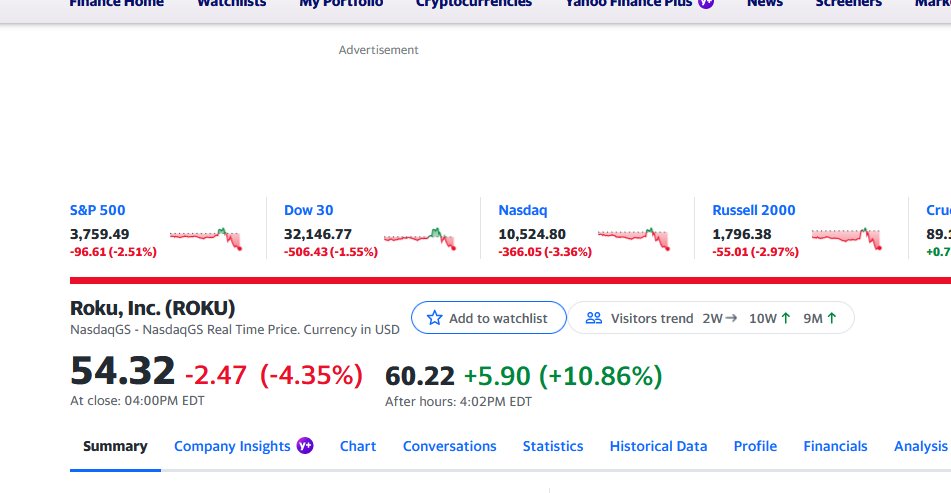Viewport: 951px width, 493px height.
Task: Open Yahoo Finance Plus in the navigation
Action: coord(628,3)
